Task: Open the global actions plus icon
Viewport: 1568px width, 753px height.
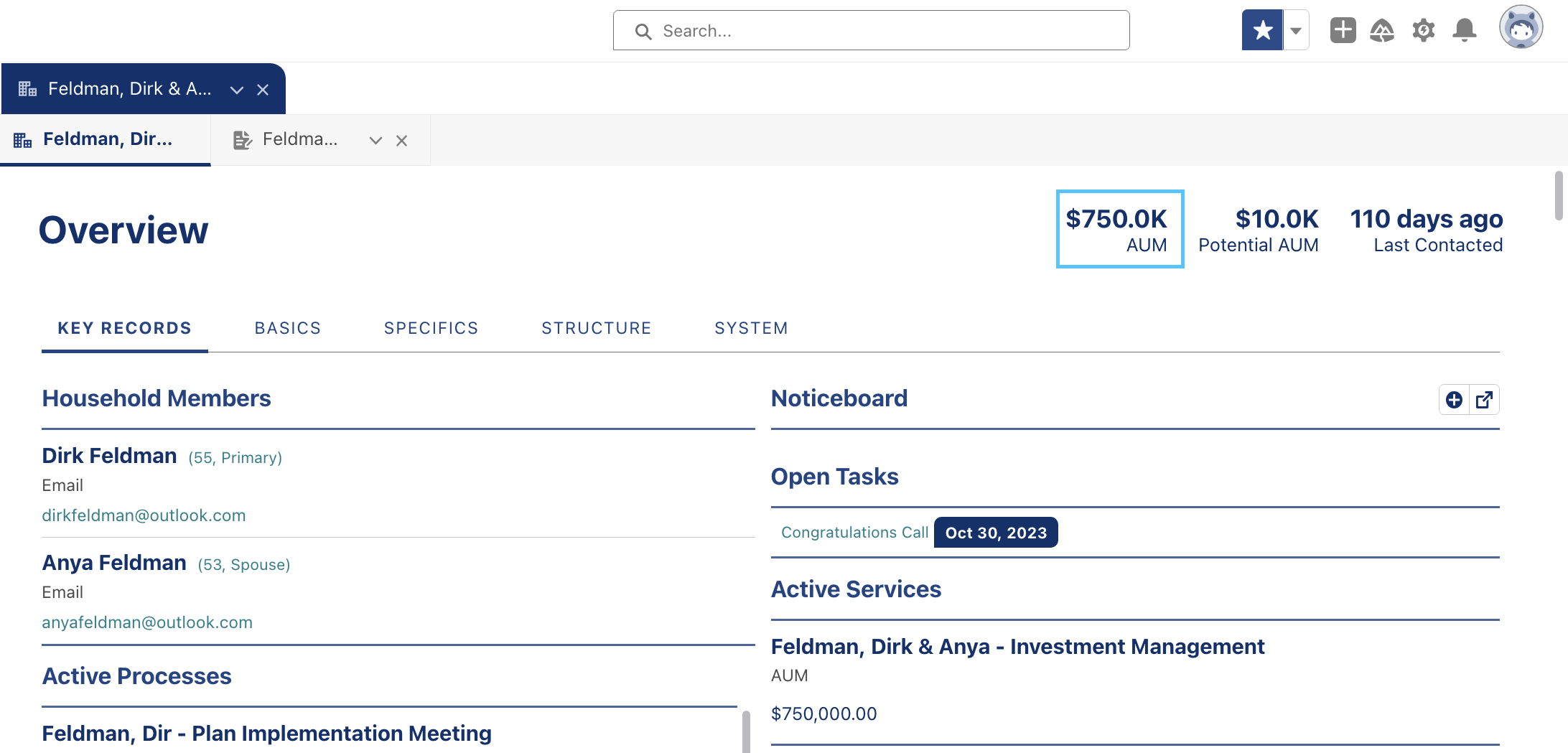Action: tap(1343, 30)
